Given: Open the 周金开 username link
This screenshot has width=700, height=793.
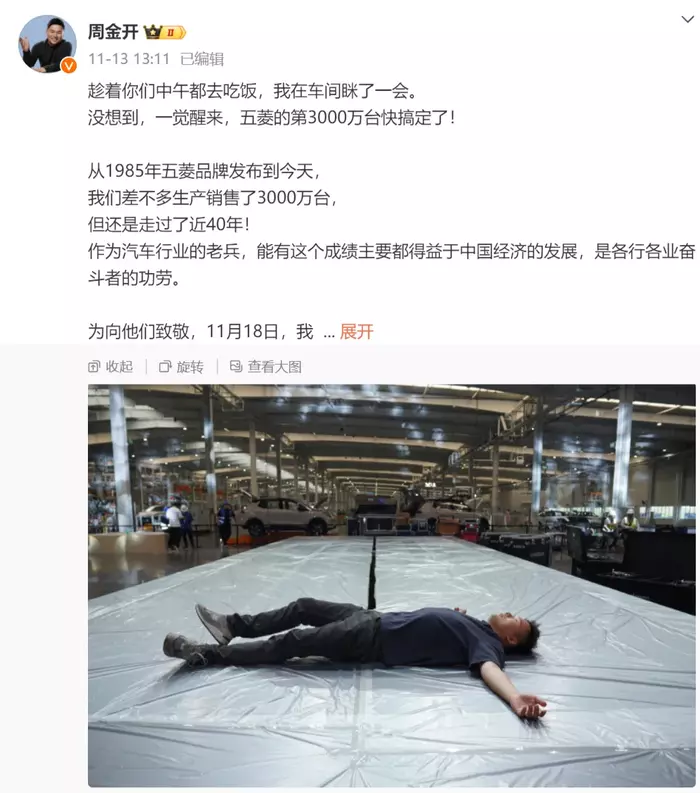Looking at the screenshot, I should (113, 32).
